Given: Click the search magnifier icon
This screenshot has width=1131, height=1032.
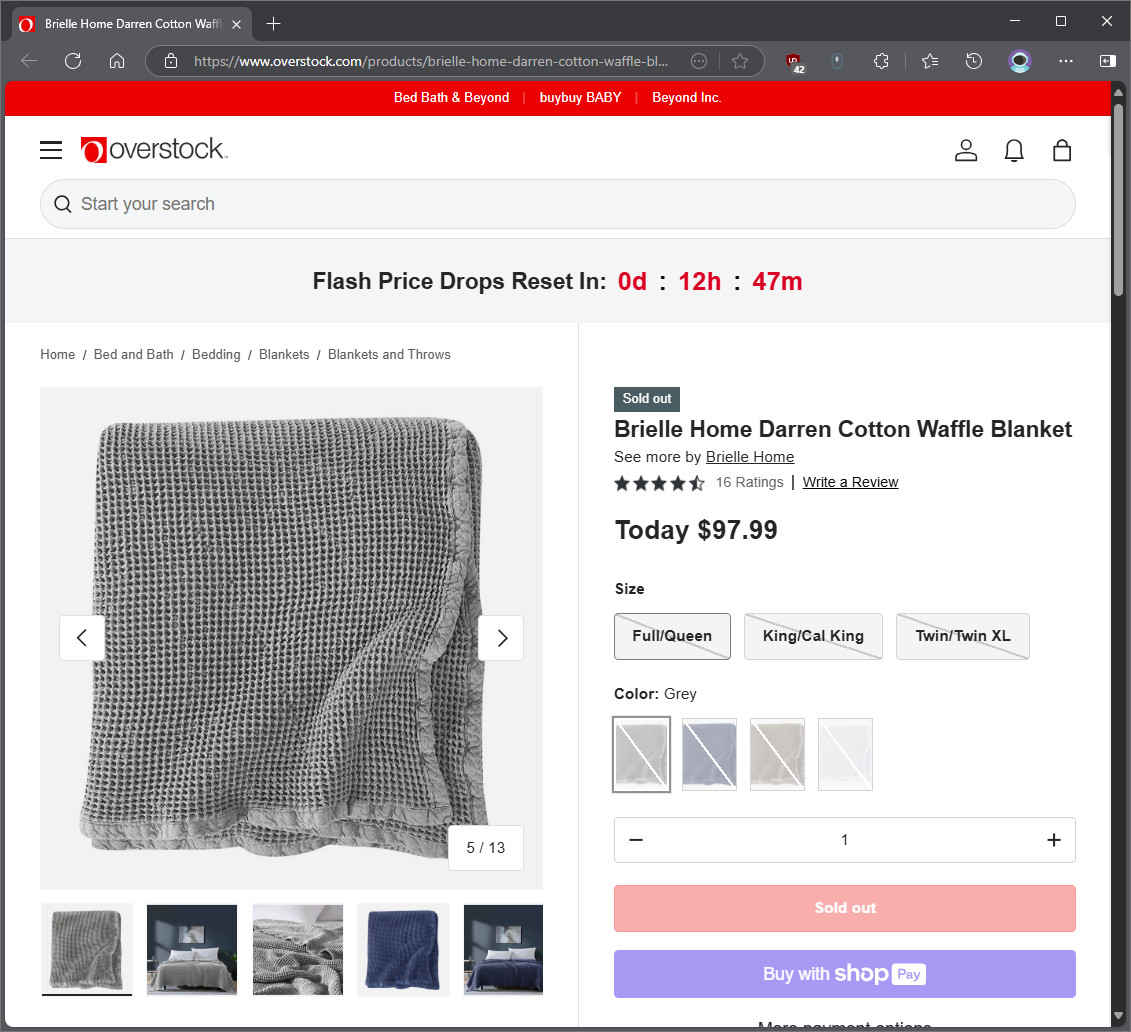Looking at the screenshot, I should (x=63, y=204).
